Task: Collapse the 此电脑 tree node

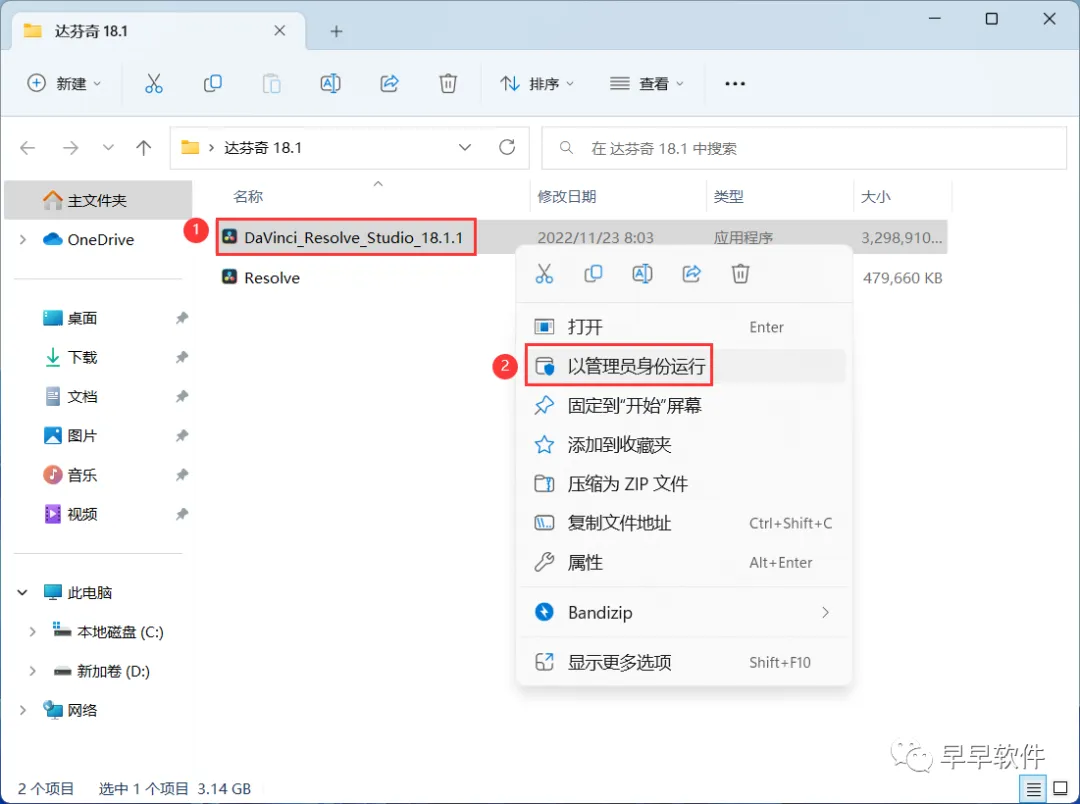Action: coord(23,592)
